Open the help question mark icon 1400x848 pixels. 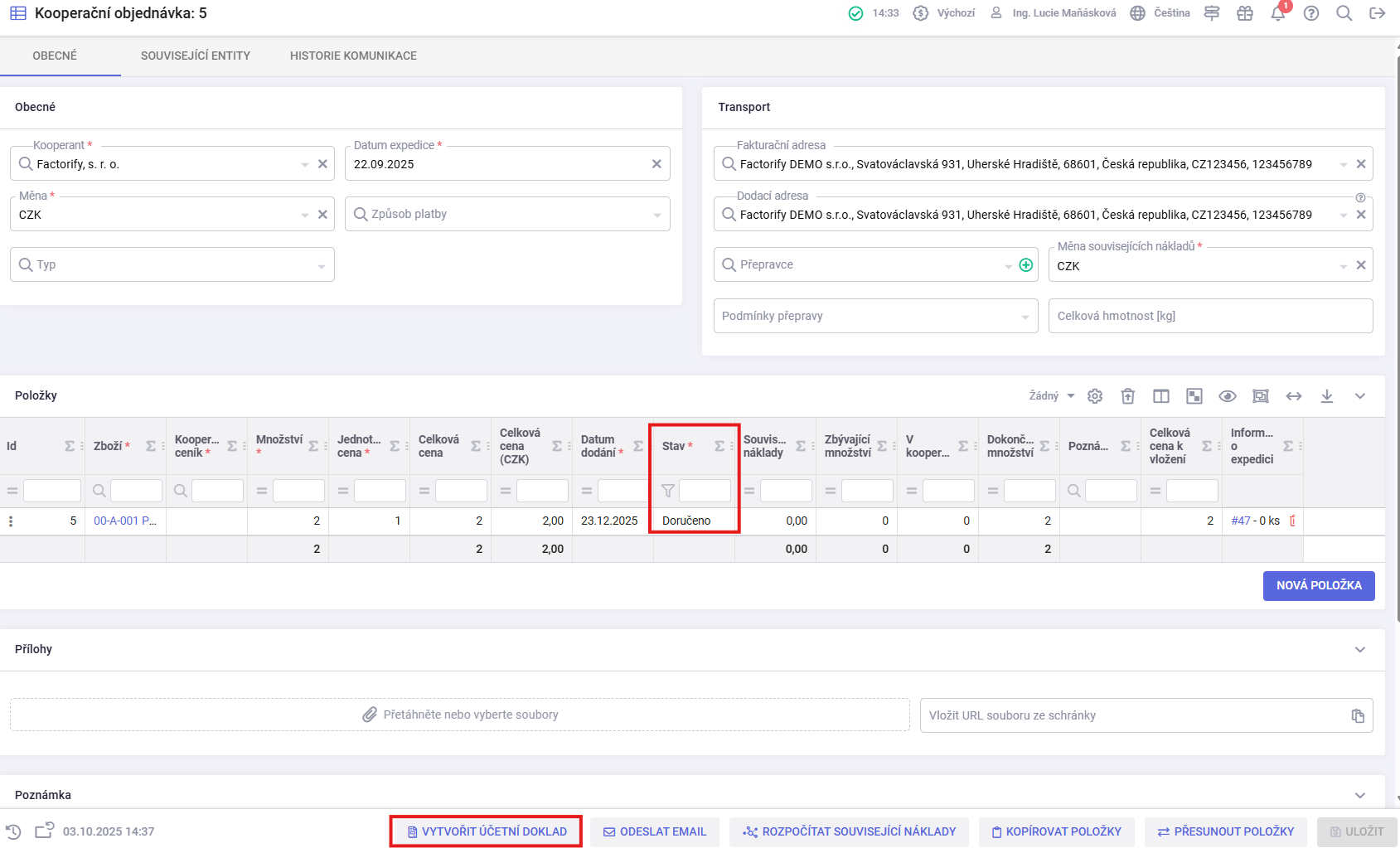pyautogui.click(x=1310, y=13)
